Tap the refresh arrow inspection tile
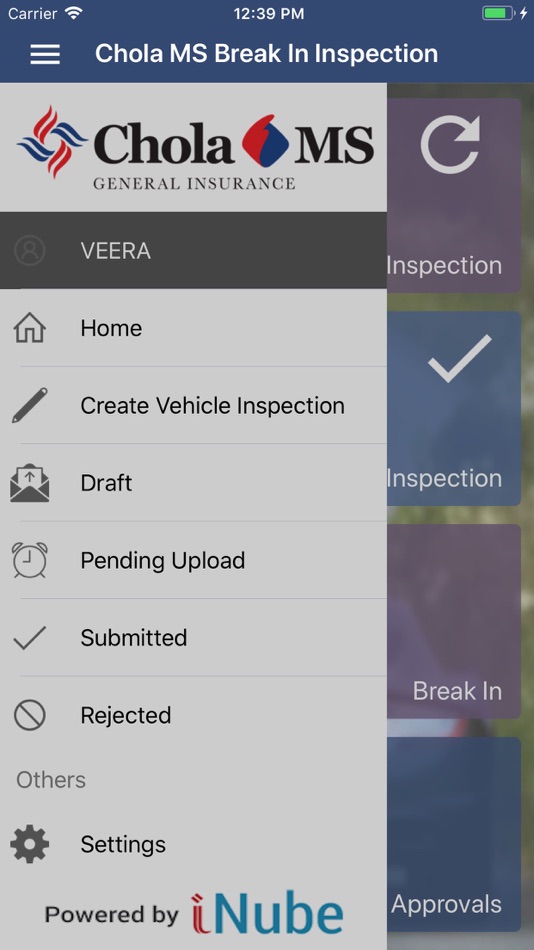The height and width of the screenshot is (950, 534). 454,195
